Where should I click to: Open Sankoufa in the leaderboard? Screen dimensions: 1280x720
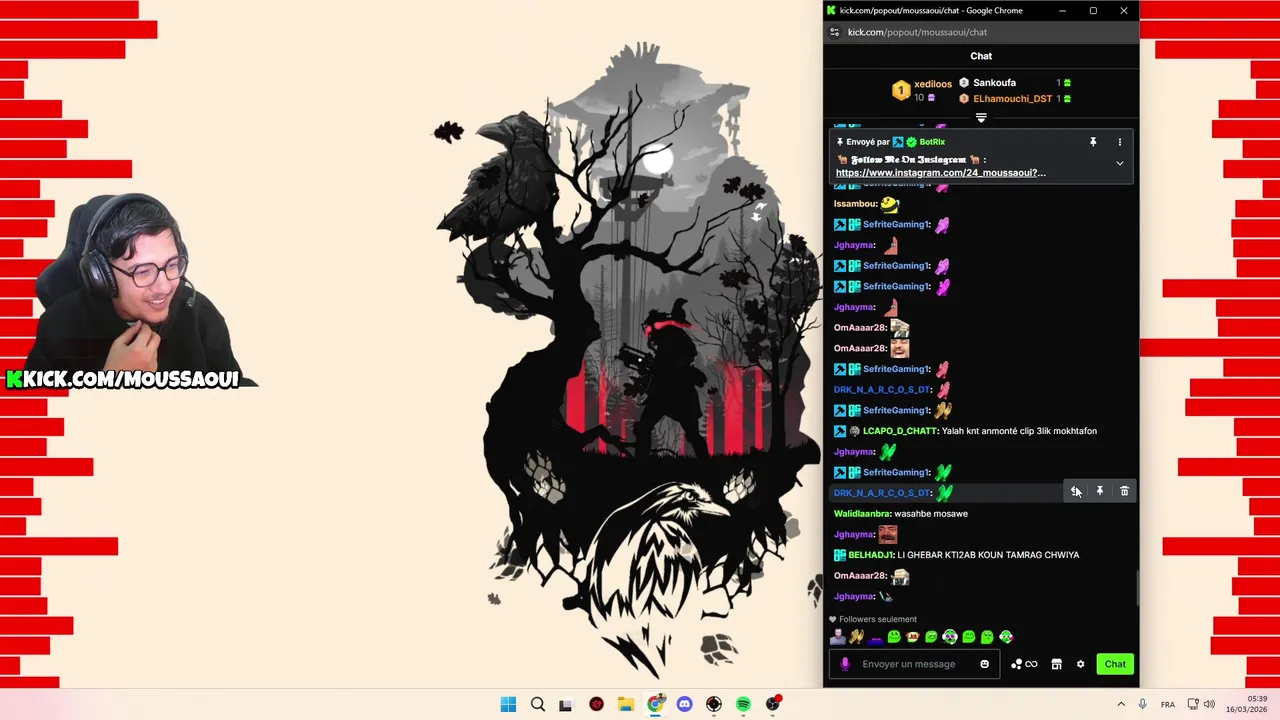994,83
